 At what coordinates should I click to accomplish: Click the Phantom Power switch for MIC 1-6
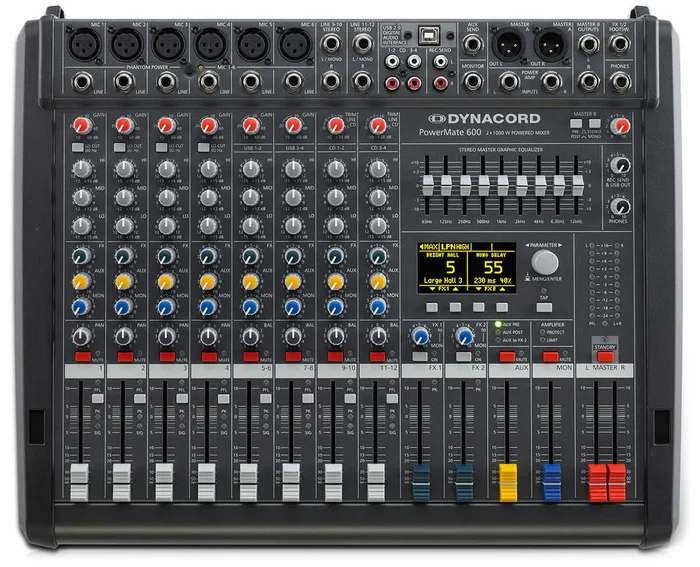tap(190, 71)
